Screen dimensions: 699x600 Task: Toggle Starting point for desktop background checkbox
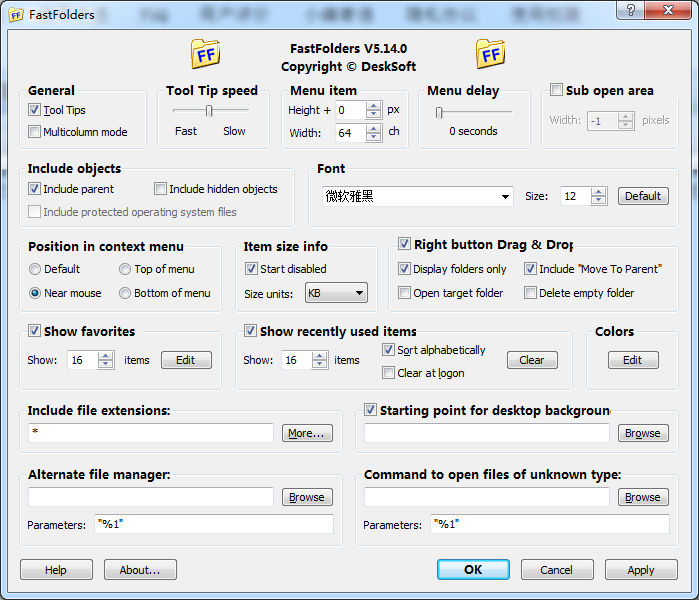point(370,410)
